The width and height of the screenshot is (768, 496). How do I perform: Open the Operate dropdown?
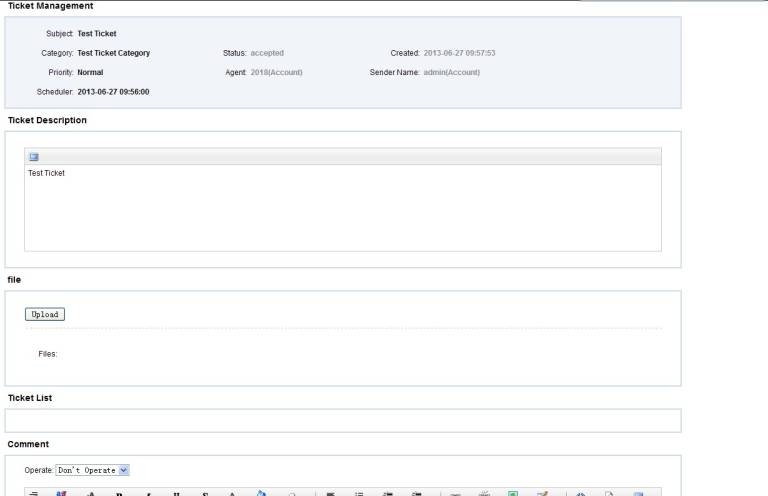(93, 470)
